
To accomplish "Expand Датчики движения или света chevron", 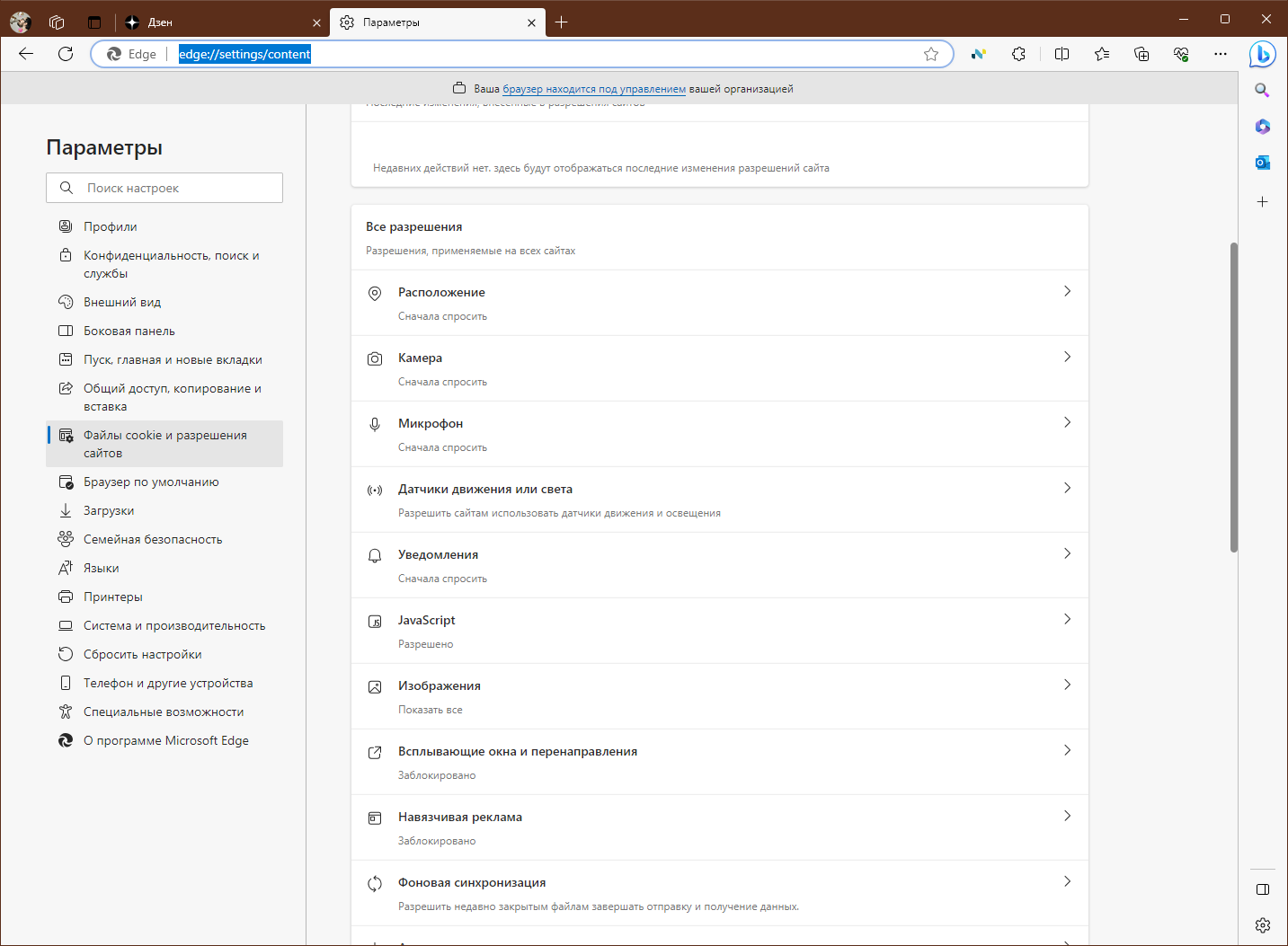I will 1067,488.
